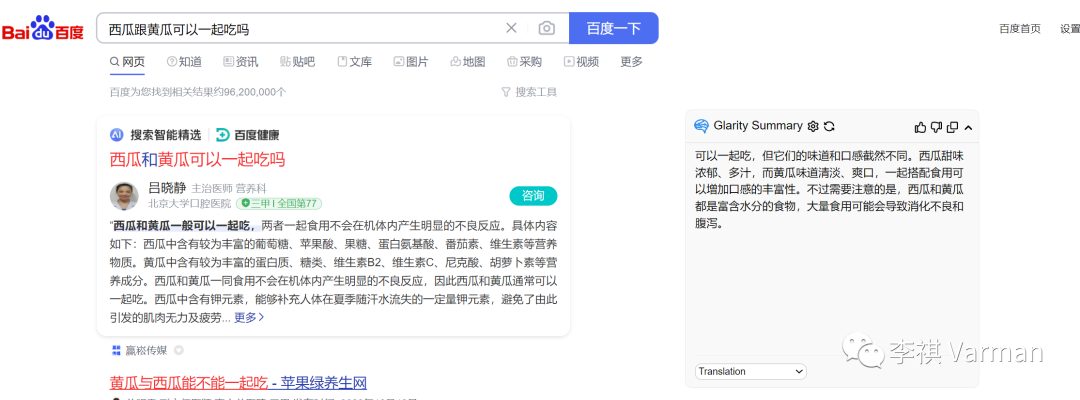
Task: Click the camera image search icon
Action: click(546, 28)
